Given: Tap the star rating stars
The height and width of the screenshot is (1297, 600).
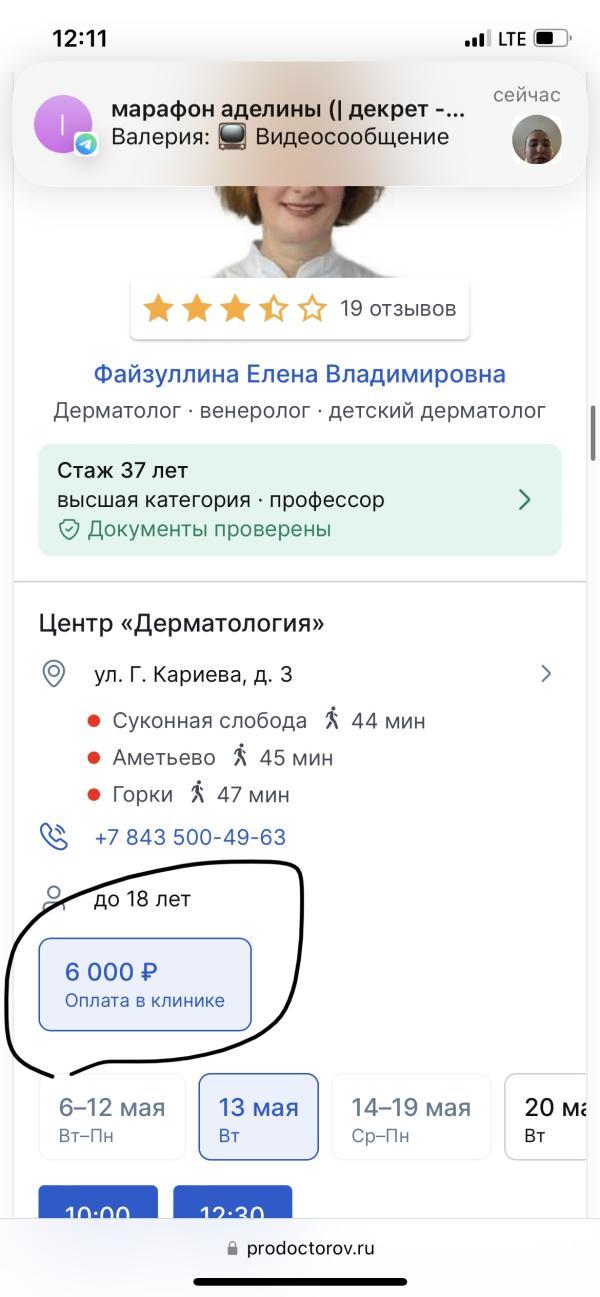Looking at the screenshot, I should tap(235, 308).
